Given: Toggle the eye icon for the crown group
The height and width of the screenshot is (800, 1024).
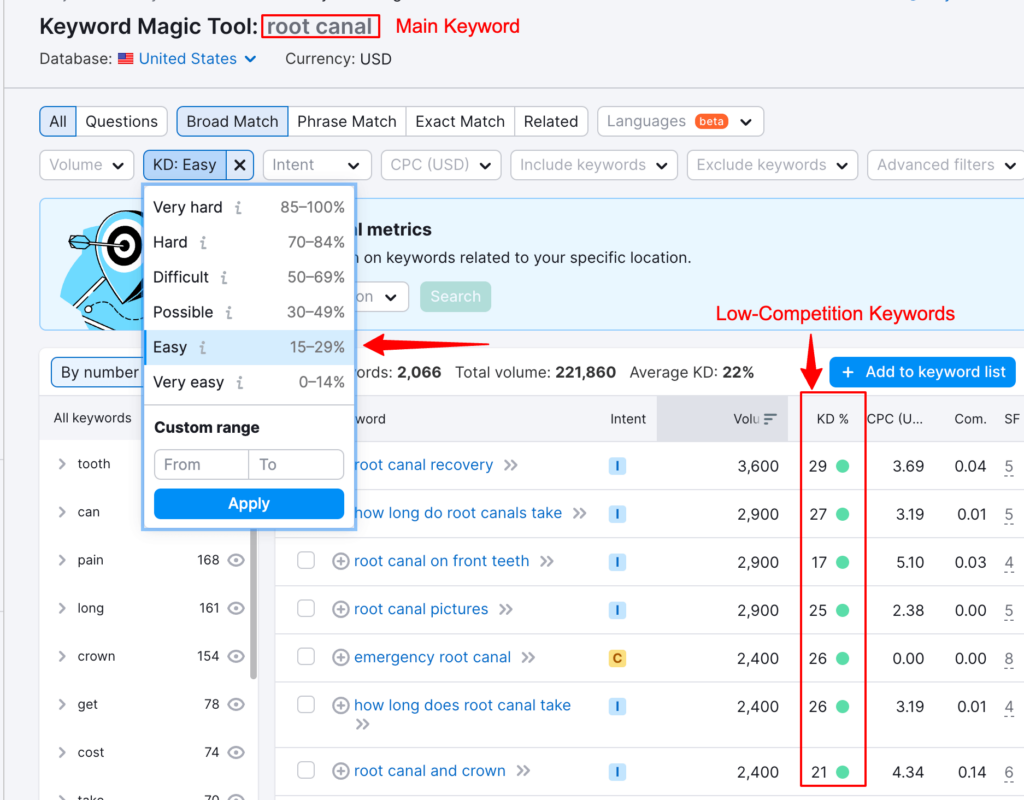Looking at the screenshot, I should pyautogui.click(x=236, y=656).
